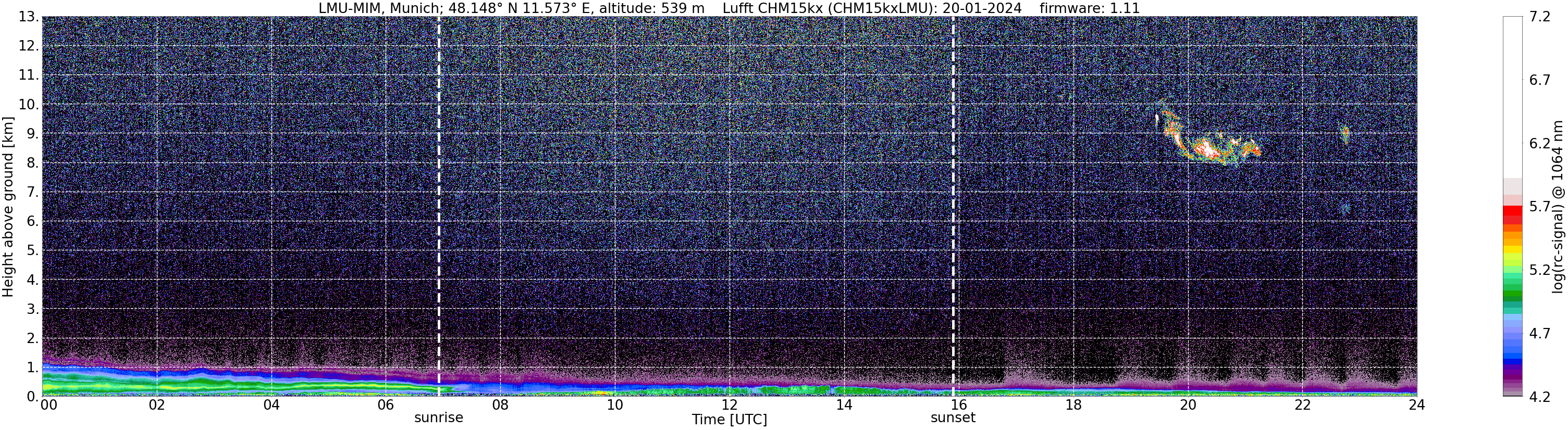Click the y-axis tick label 5.
Image resolution: width=1568 pixels, height=430 pixels.
pyautogui.click(x=33, y=250)
